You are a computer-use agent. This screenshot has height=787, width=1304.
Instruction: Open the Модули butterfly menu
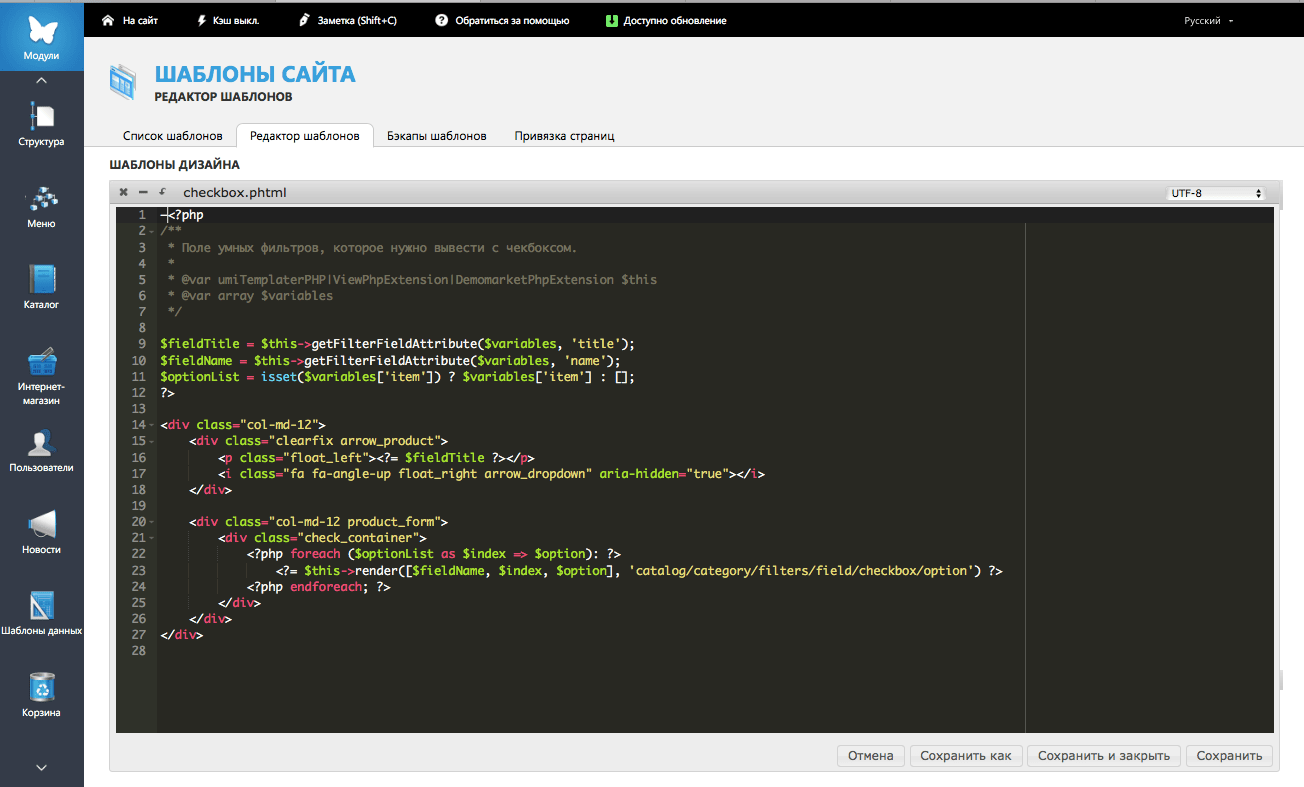41,36
